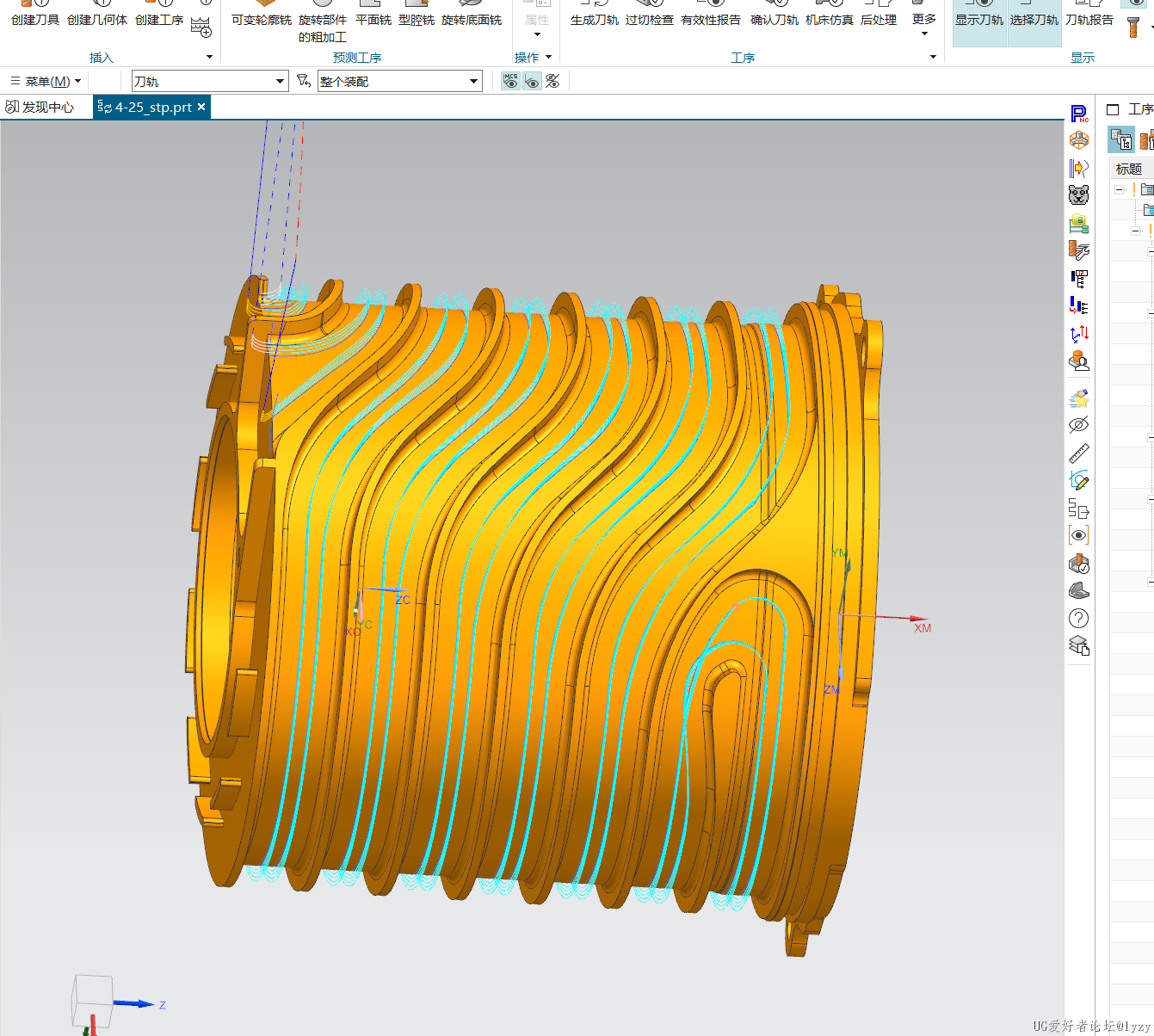Click 创建几何体 (Create Geometry) button
Viewport: 1154px width, 1036px height.
tap(97, 14)
